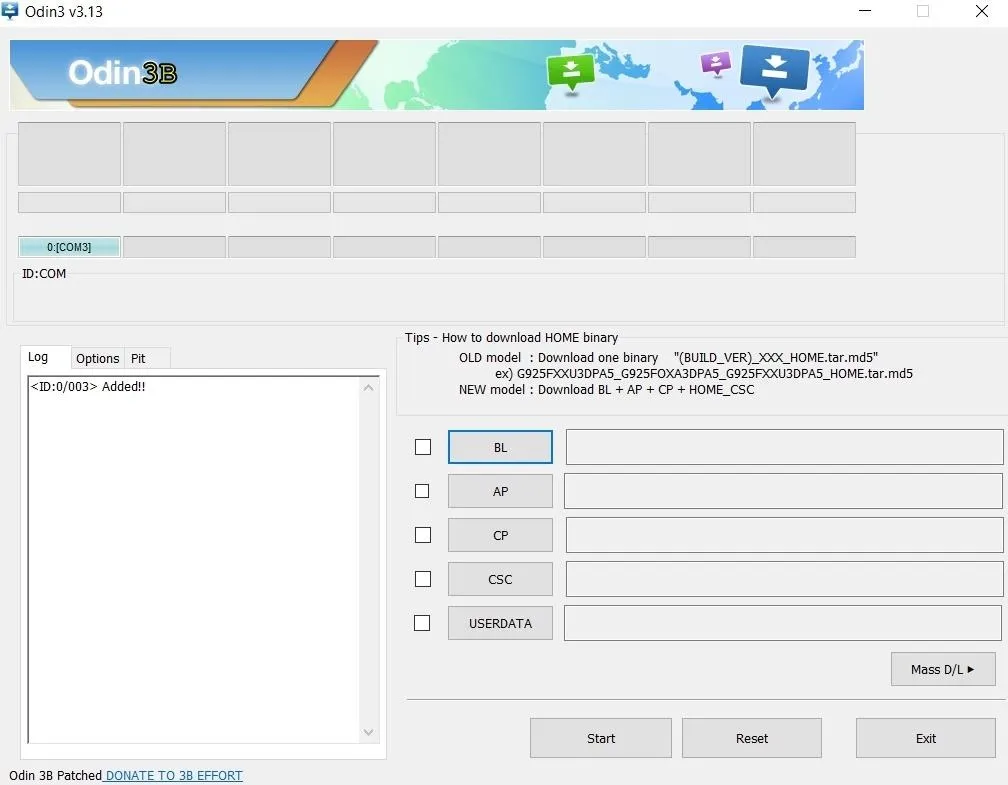Enable the CSC checkbox
Screen dimensions: 1008x785
[x=423, y=579]
